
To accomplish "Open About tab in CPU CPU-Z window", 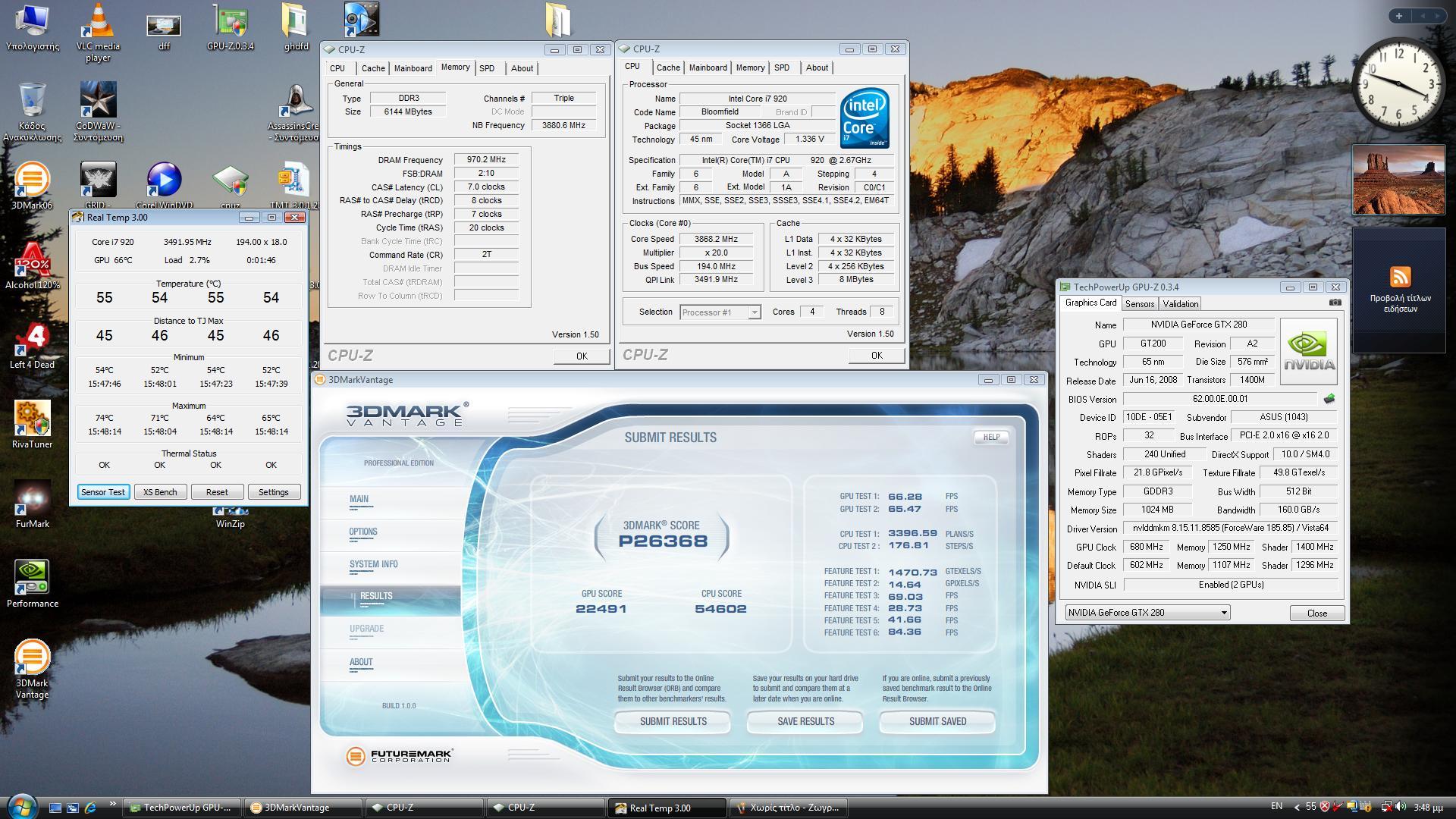I will [x=817, y=68].
